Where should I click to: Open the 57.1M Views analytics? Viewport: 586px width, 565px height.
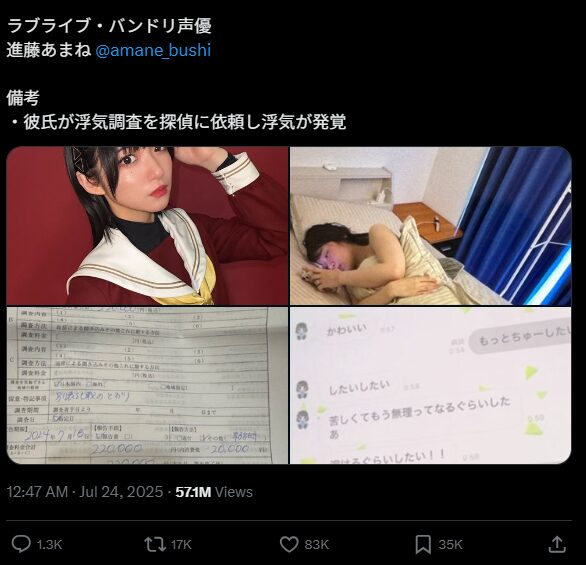point(214,492)
